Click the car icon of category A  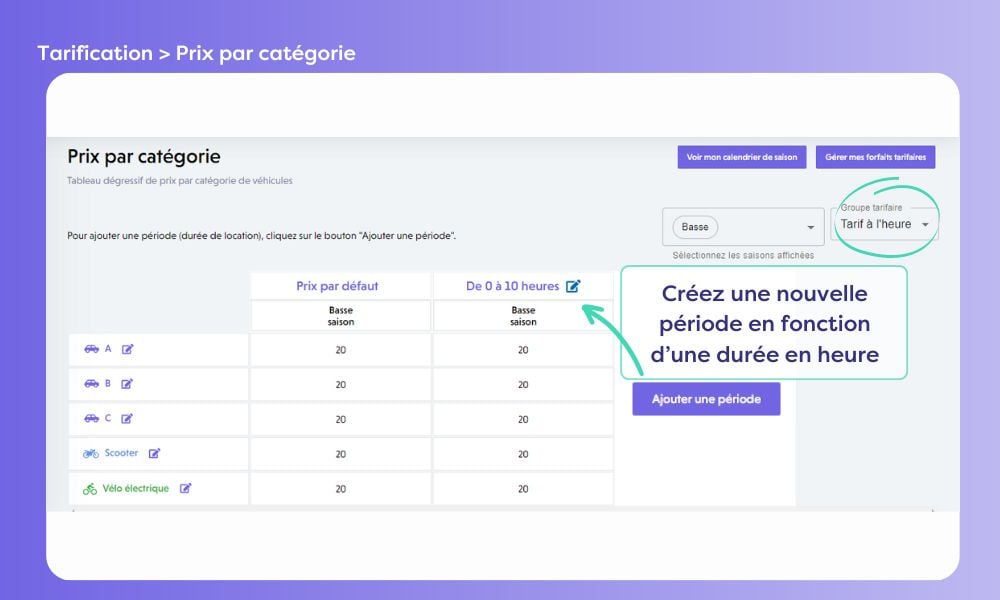point(91,349)
